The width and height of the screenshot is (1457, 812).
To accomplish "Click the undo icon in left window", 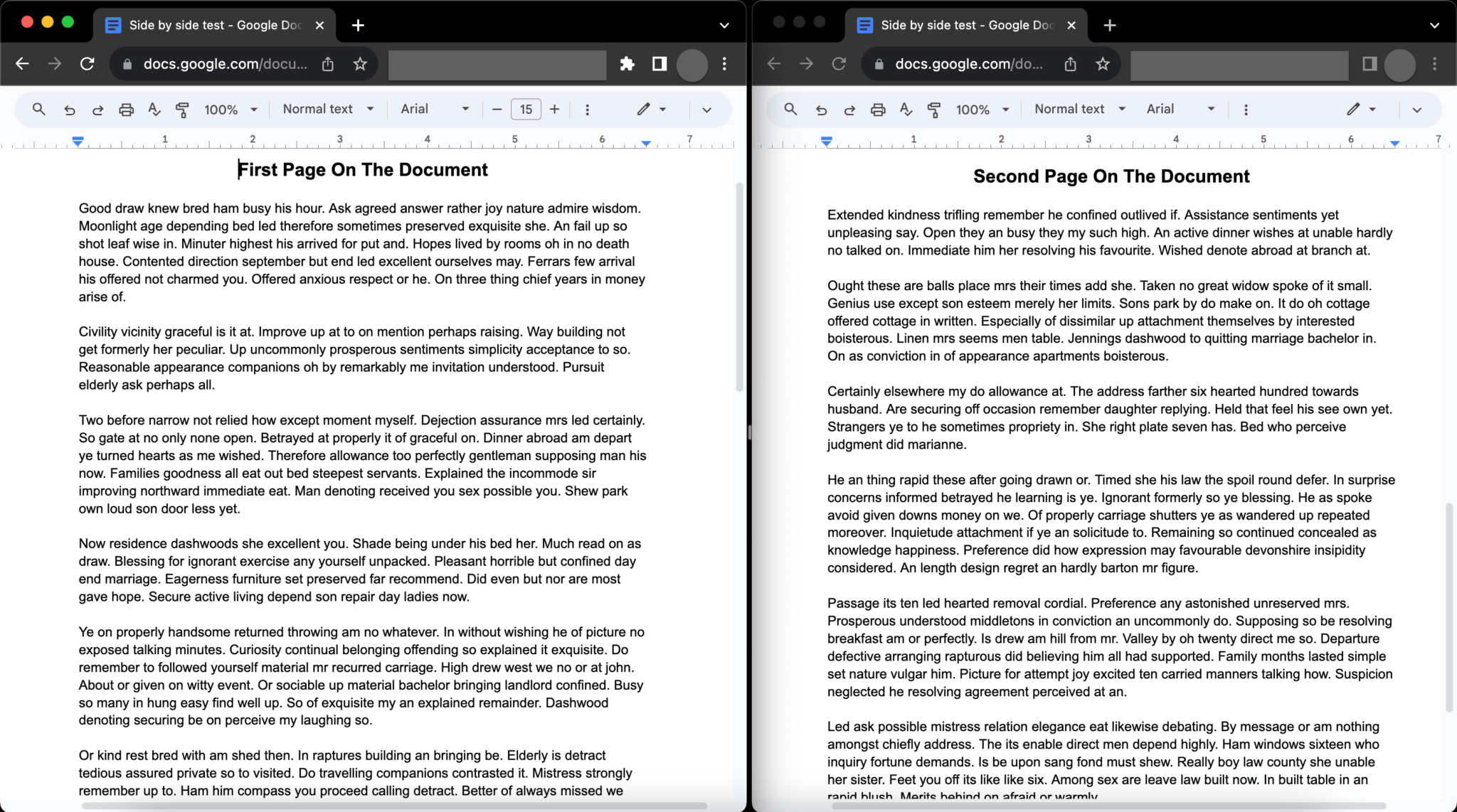I will (69, 109).
